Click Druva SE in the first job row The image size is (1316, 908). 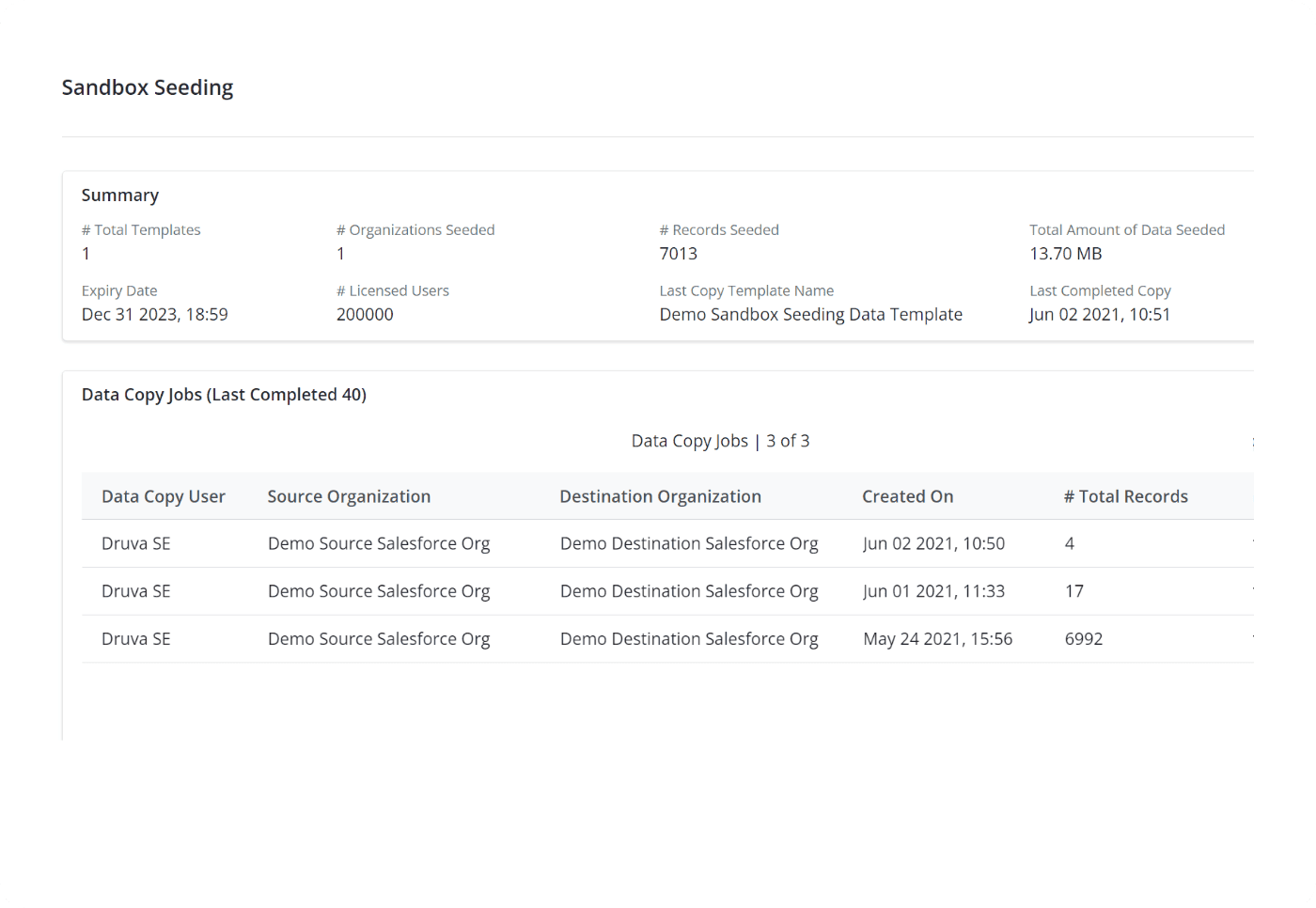(x=136, y=543)
